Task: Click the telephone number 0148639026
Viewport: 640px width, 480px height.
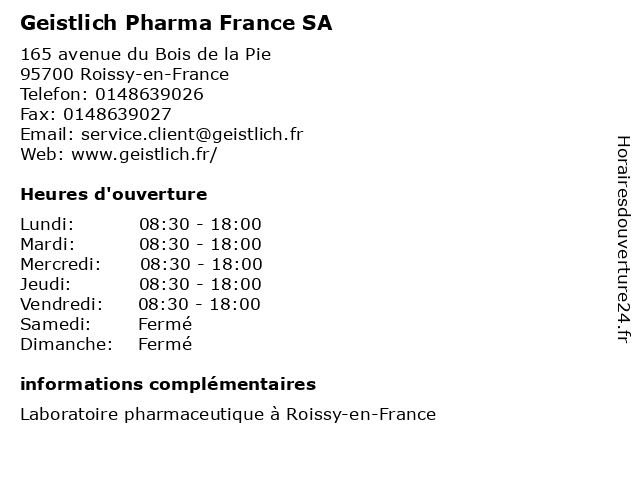Action: 149,94
